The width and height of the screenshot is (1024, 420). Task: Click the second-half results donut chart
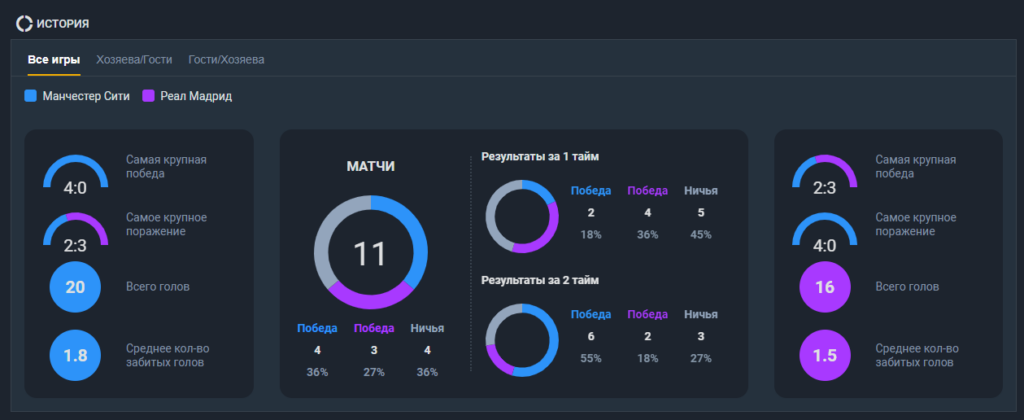coord(522,340)
